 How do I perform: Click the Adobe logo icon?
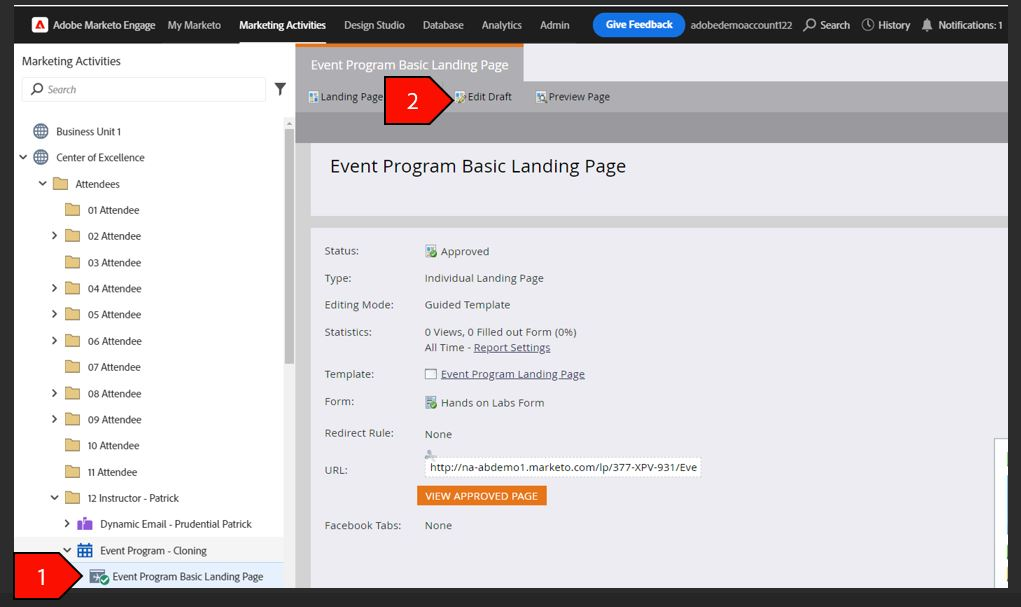pyautogui.click(x=40, y=25)
